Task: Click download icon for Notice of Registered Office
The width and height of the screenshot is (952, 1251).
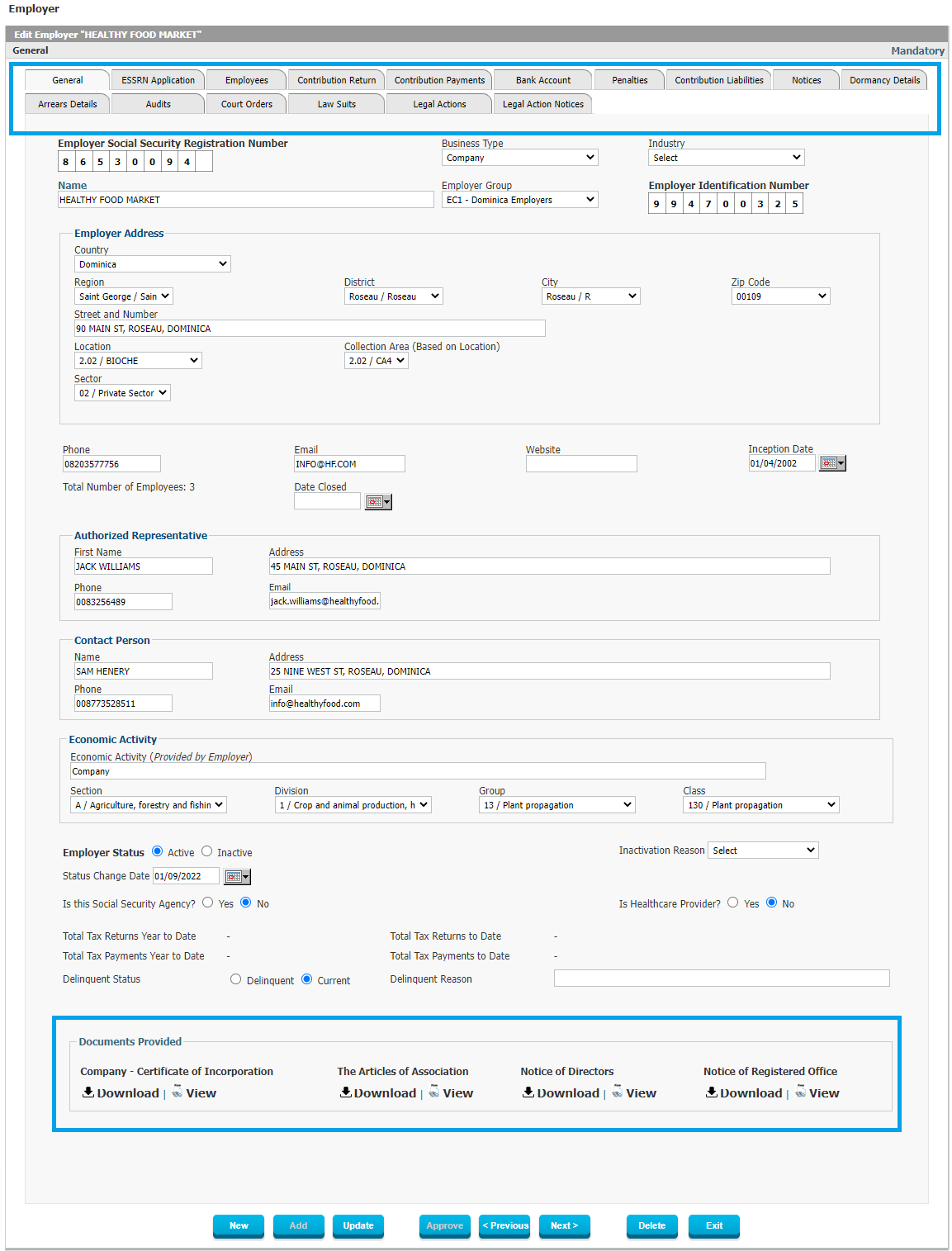Action: [712, 1092]
